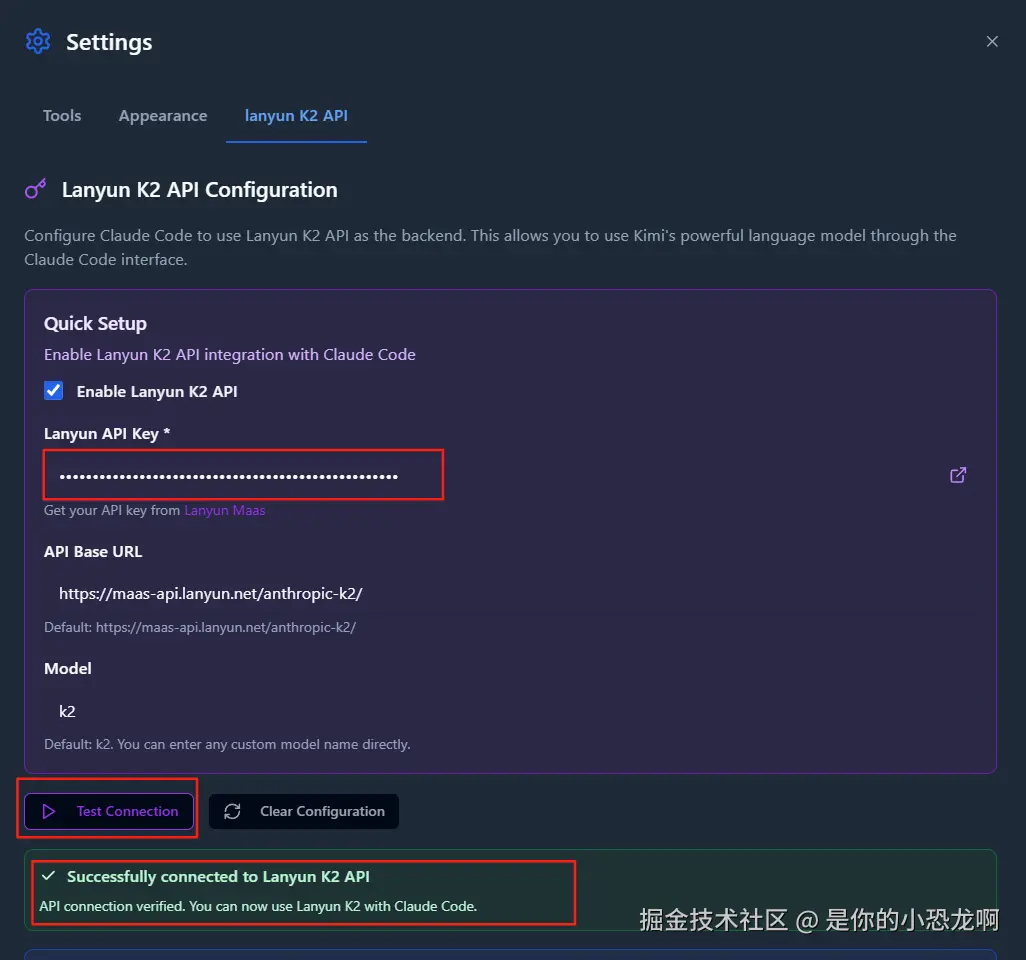The image size is (1026, 960).
Task: Click the Clear Configuration button
Action: pos(304,811)
